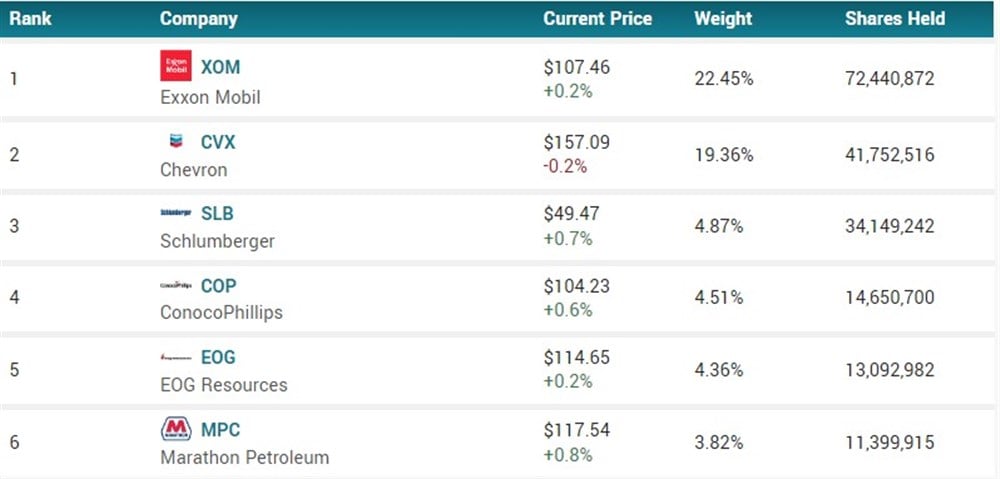This screenshot has height=479, width=1000.
Task: Follow the SLB ticker link
Action: coord(217,213)
